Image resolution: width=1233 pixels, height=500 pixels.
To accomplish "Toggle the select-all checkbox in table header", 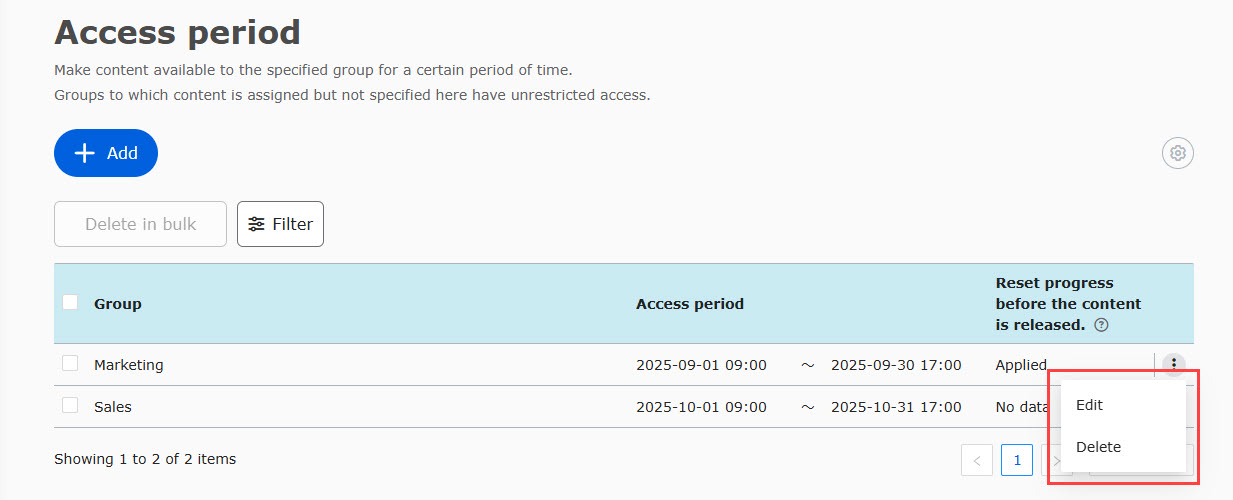I will tap(70, 302).
